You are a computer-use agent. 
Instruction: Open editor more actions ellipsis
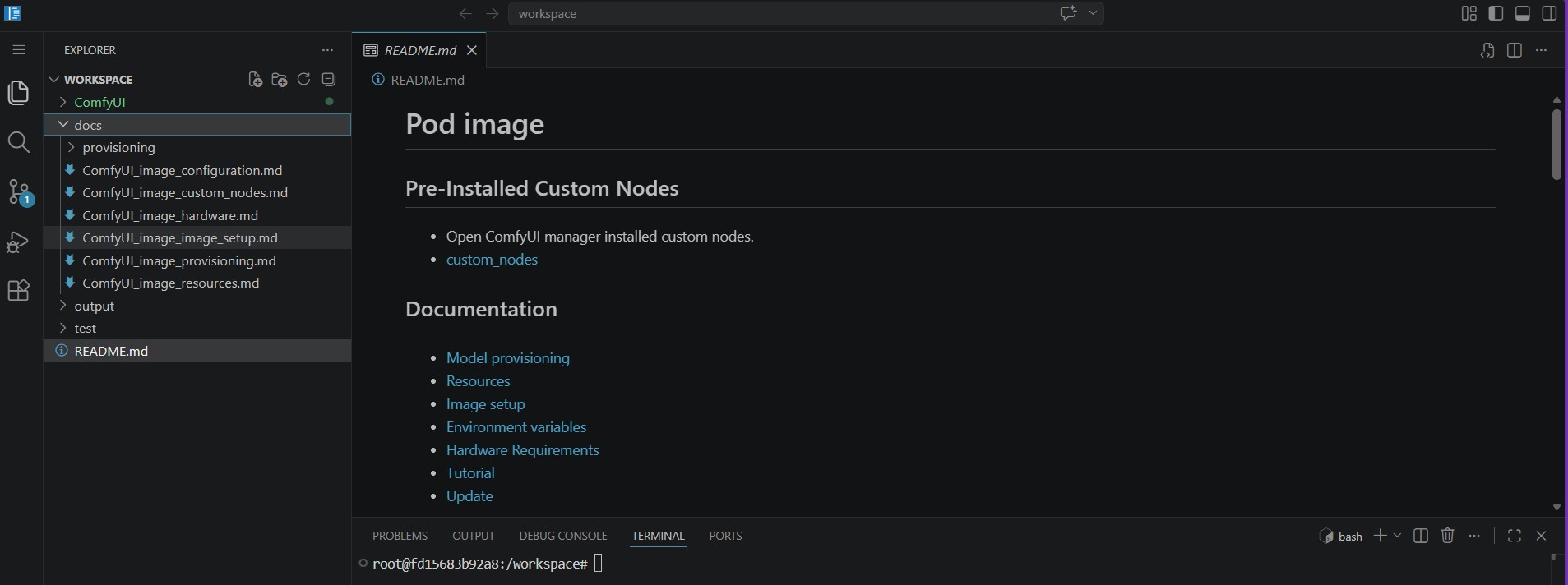click(1542, 50)
